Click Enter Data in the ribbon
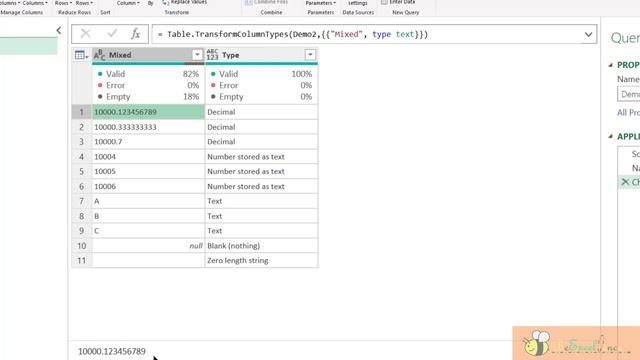 point(398,2)
